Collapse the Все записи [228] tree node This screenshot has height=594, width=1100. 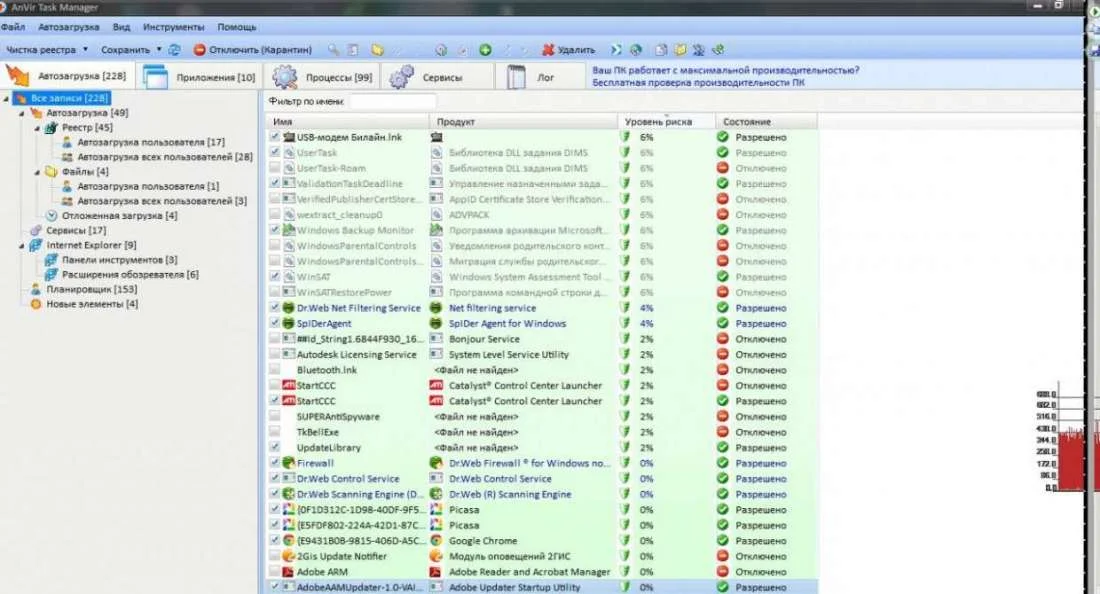6,98
